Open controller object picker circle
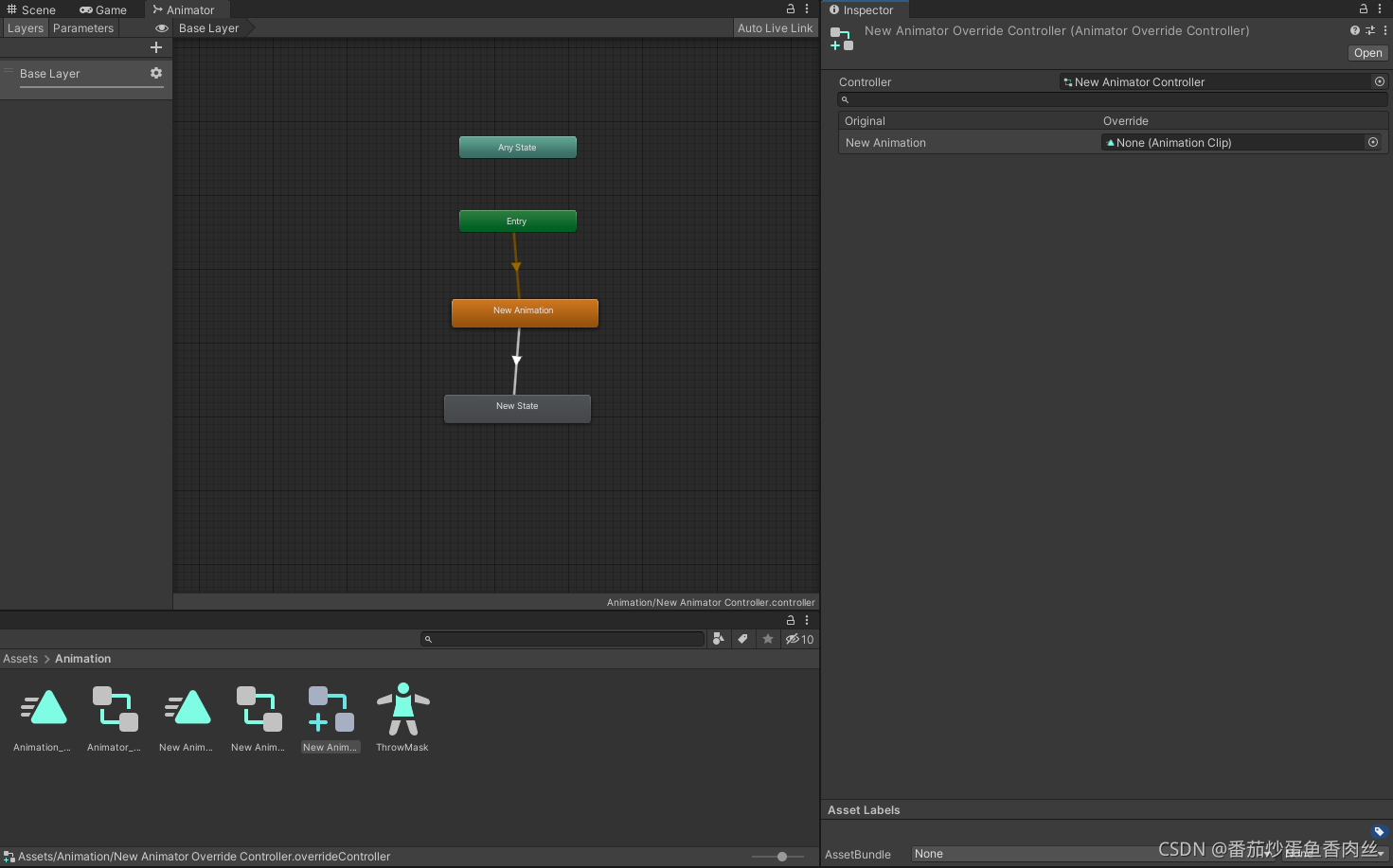The image size is (1393, 868). pyautogui.click(x=1380, y=81)
